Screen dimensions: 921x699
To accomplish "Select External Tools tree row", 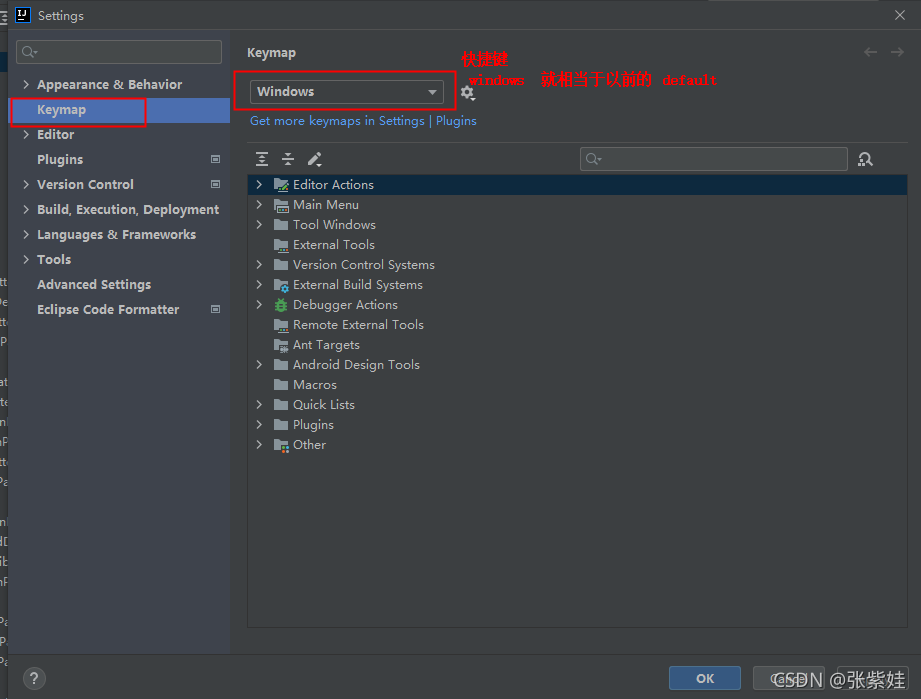I will point(577,245).
